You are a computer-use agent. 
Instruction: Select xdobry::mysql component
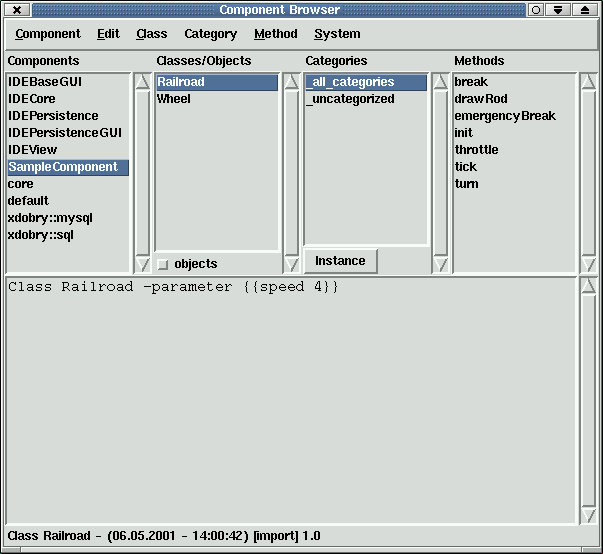point(50,218)
